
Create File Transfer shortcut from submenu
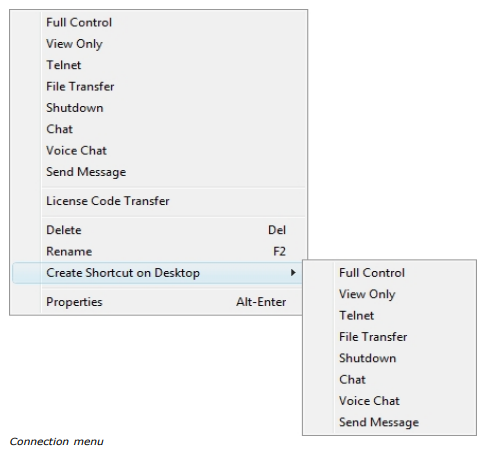tap(389, 337)
